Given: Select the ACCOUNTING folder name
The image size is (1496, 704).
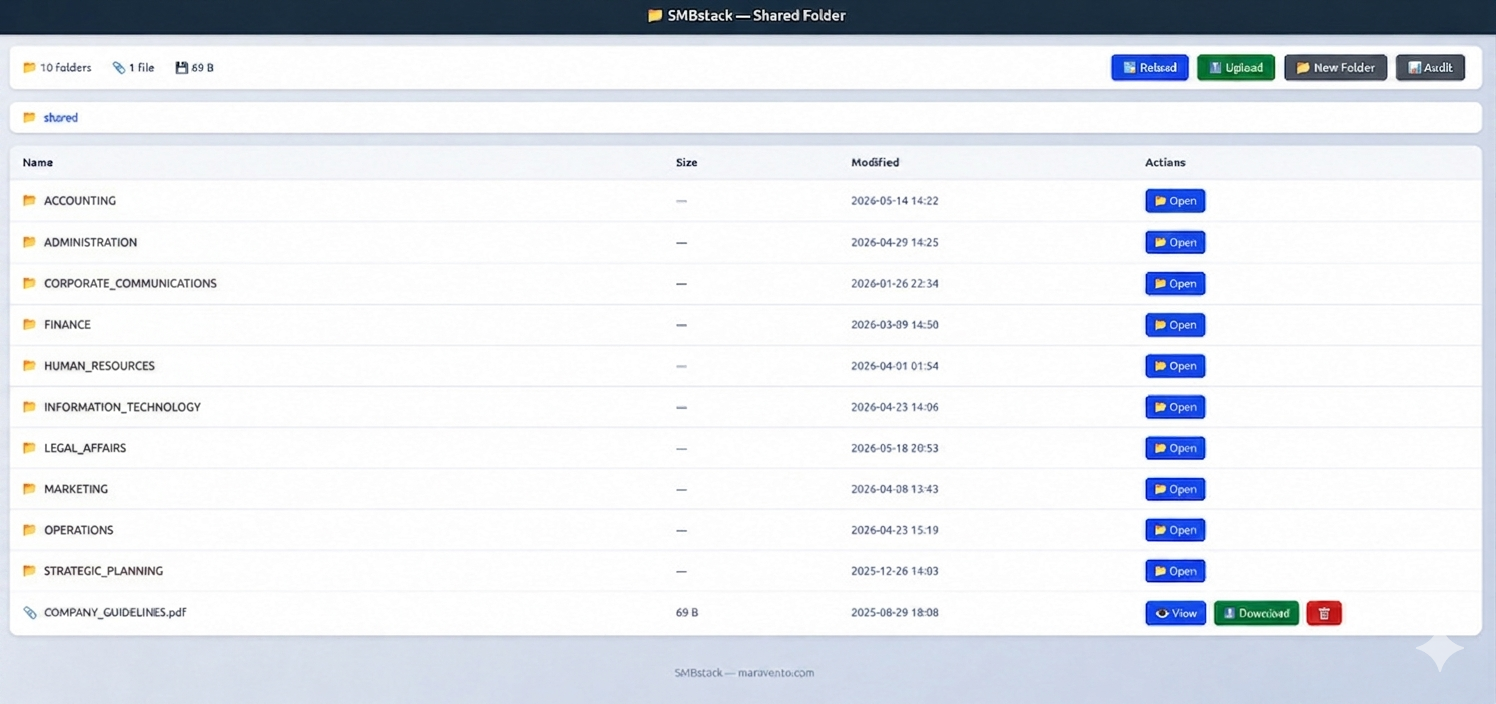Looking at the screenshot, I should tap(80, 201).
